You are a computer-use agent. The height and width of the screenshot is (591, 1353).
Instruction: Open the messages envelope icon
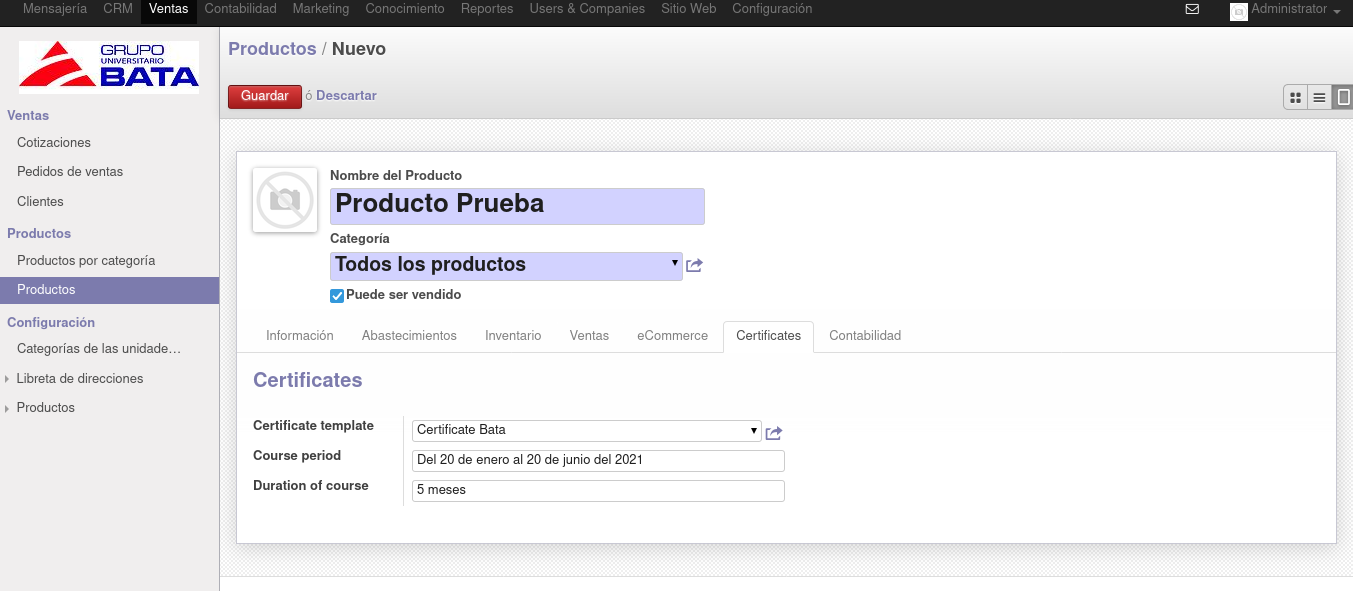1192,9
